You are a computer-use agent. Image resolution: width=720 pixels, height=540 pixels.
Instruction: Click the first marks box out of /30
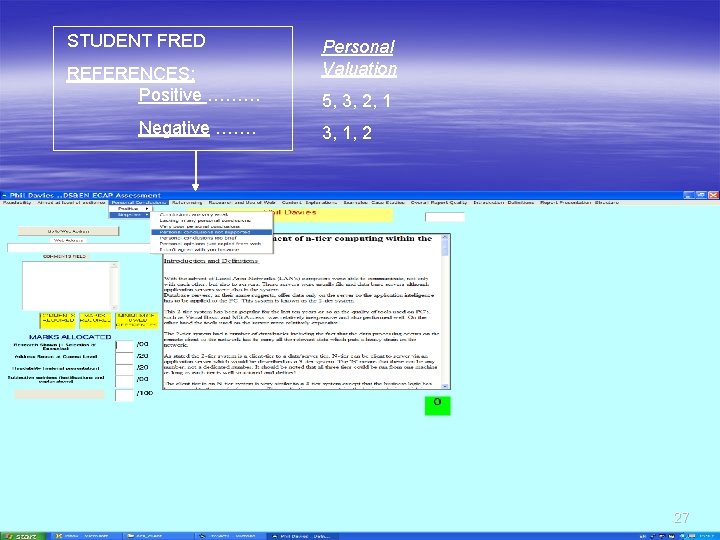coord(124,345)
